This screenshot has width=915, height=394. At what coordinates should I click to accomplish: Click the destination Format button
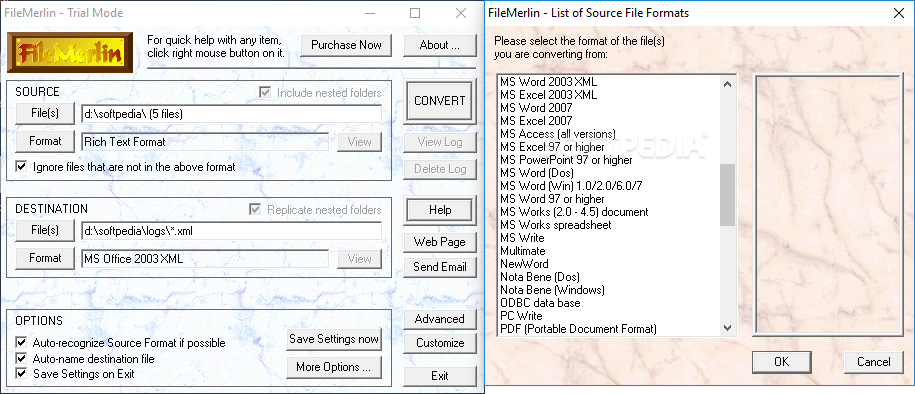[x=45, y=258]
